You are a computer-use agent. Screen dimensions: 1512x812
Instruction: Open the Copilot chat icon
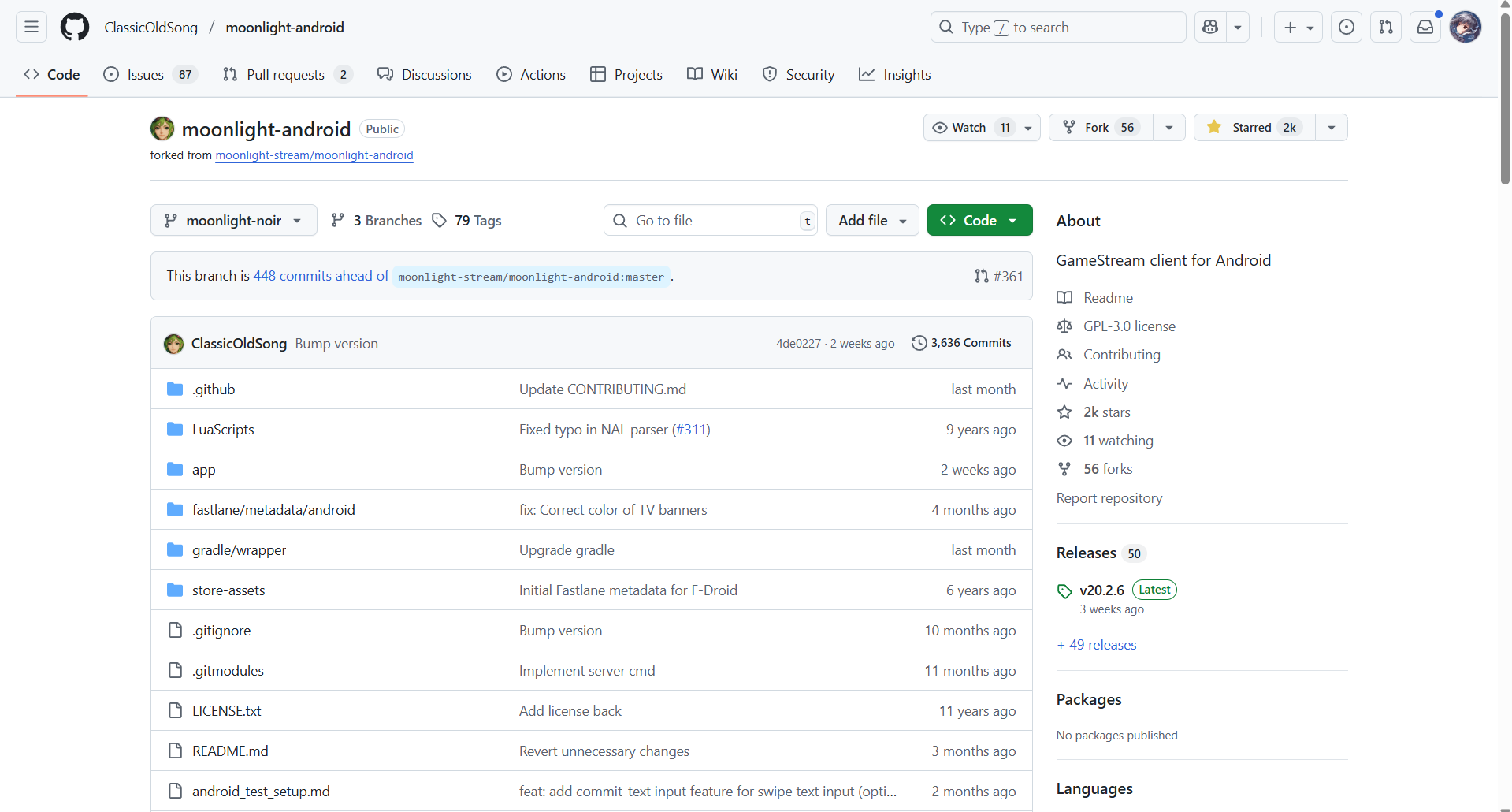click(x=1210, y=28)
